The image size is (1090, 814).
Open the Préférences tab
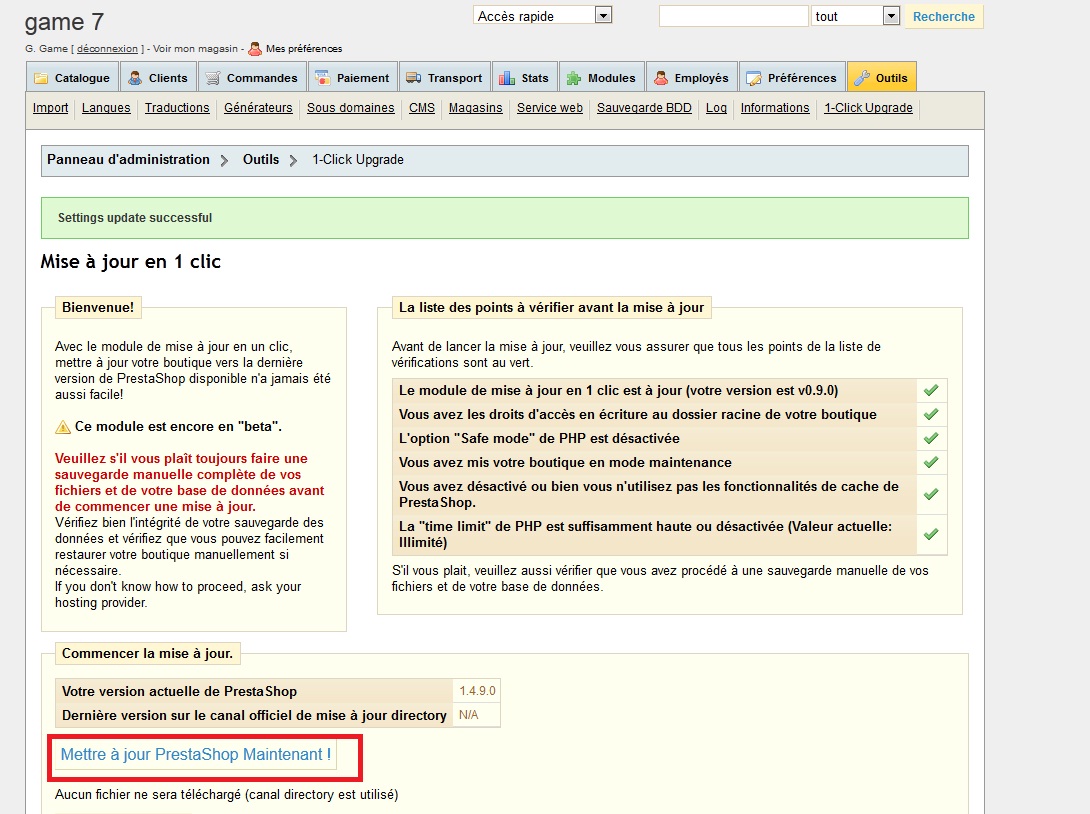point(792,77)
